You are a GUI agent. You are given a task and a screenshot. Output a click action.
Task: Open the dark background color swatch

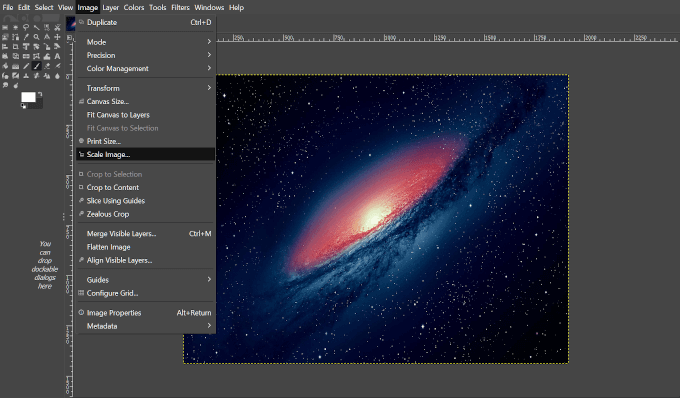point(39,104)
